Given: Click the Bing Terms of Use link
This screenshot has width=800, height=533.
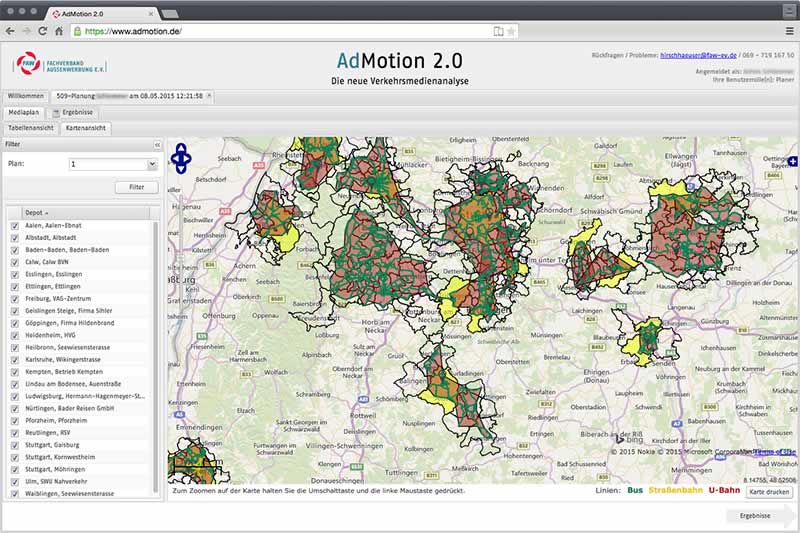Looking at the screenshot, I should tap(775, 452).
